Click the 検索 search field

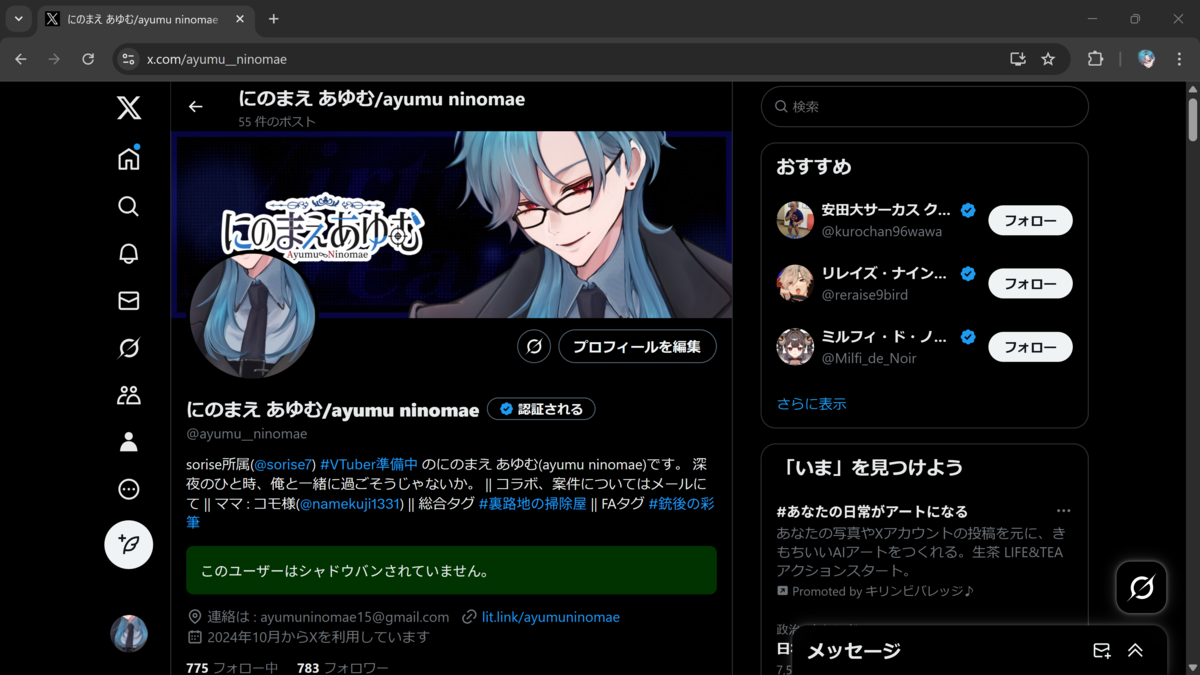click(925, 107)
